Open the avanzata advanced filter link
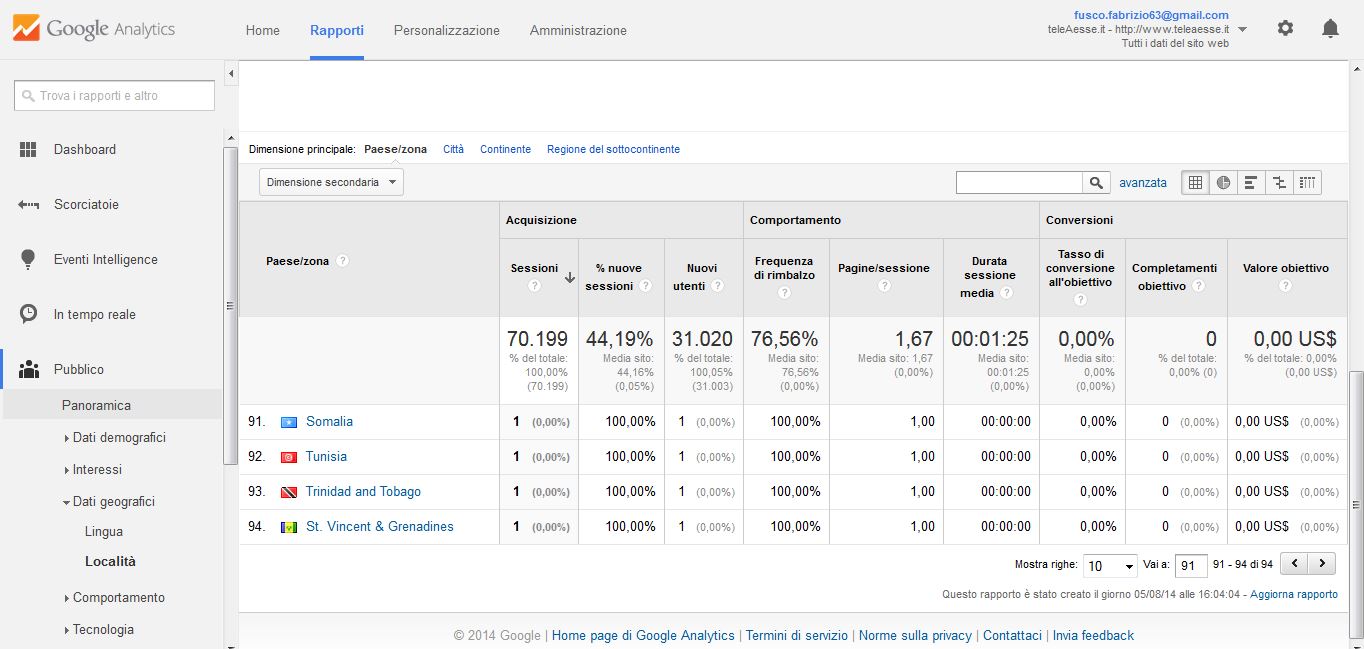1364x649 pixels. point(1143,183)
